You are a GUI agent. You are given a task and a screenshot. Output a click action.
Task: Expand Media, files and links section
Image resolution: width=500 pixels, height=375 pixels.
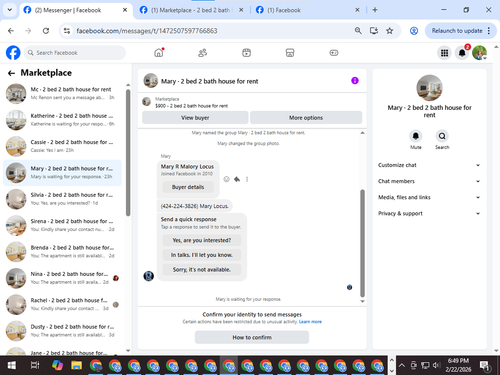(x=429, y=197)
